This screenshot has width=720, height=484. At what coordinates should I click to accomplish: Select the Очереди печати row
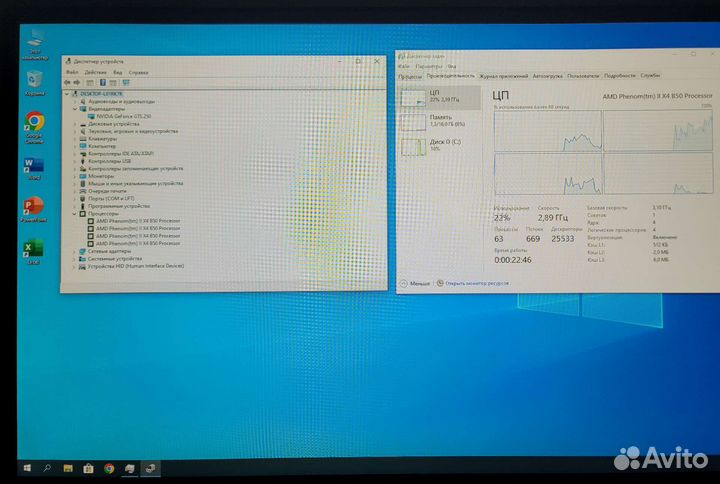coord(103,191)
